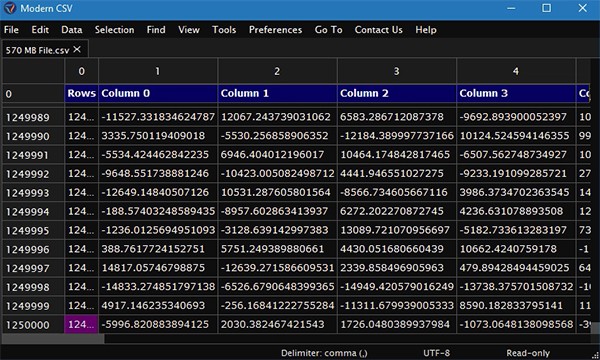600x360 pixels.
Task: Open the Contact Us menu
Action: pos(378,30)
